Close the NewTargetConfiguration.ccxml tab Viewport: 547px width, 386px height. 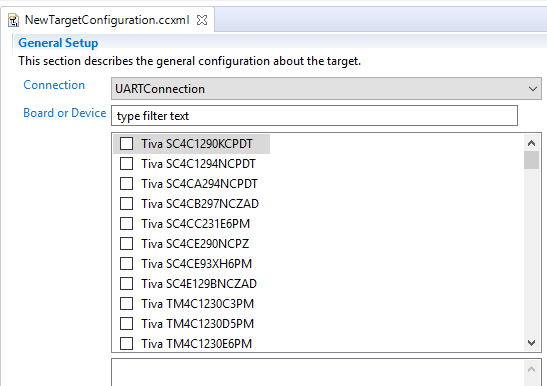(202, 20)
